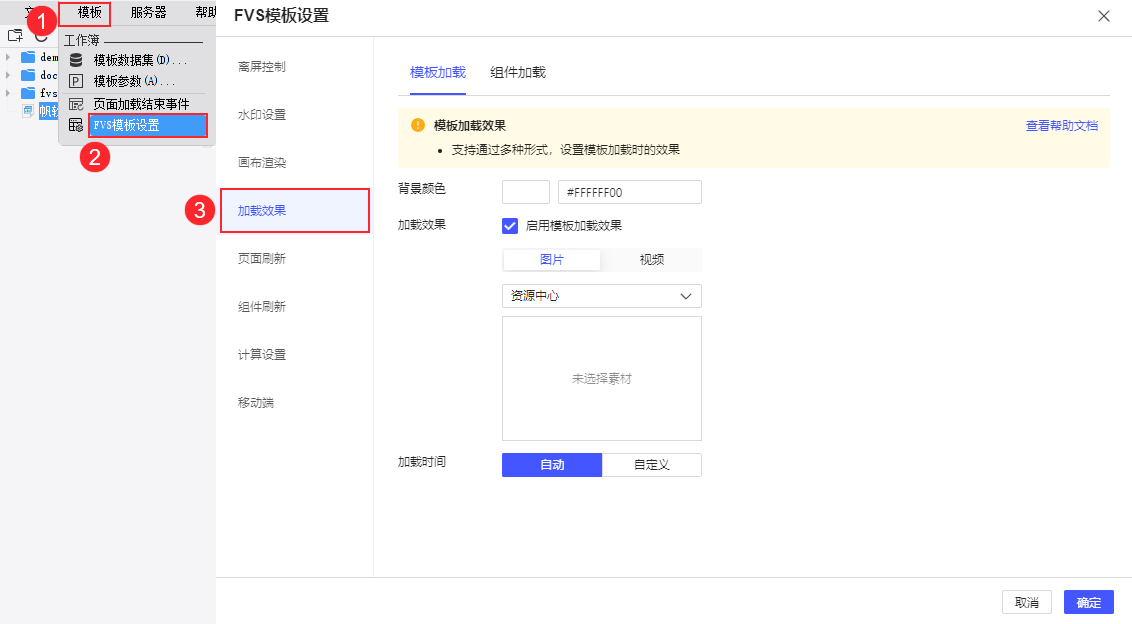The image size is (1132, 624).
Task: Click the background color swatch
Action: [x=525, y=192]
